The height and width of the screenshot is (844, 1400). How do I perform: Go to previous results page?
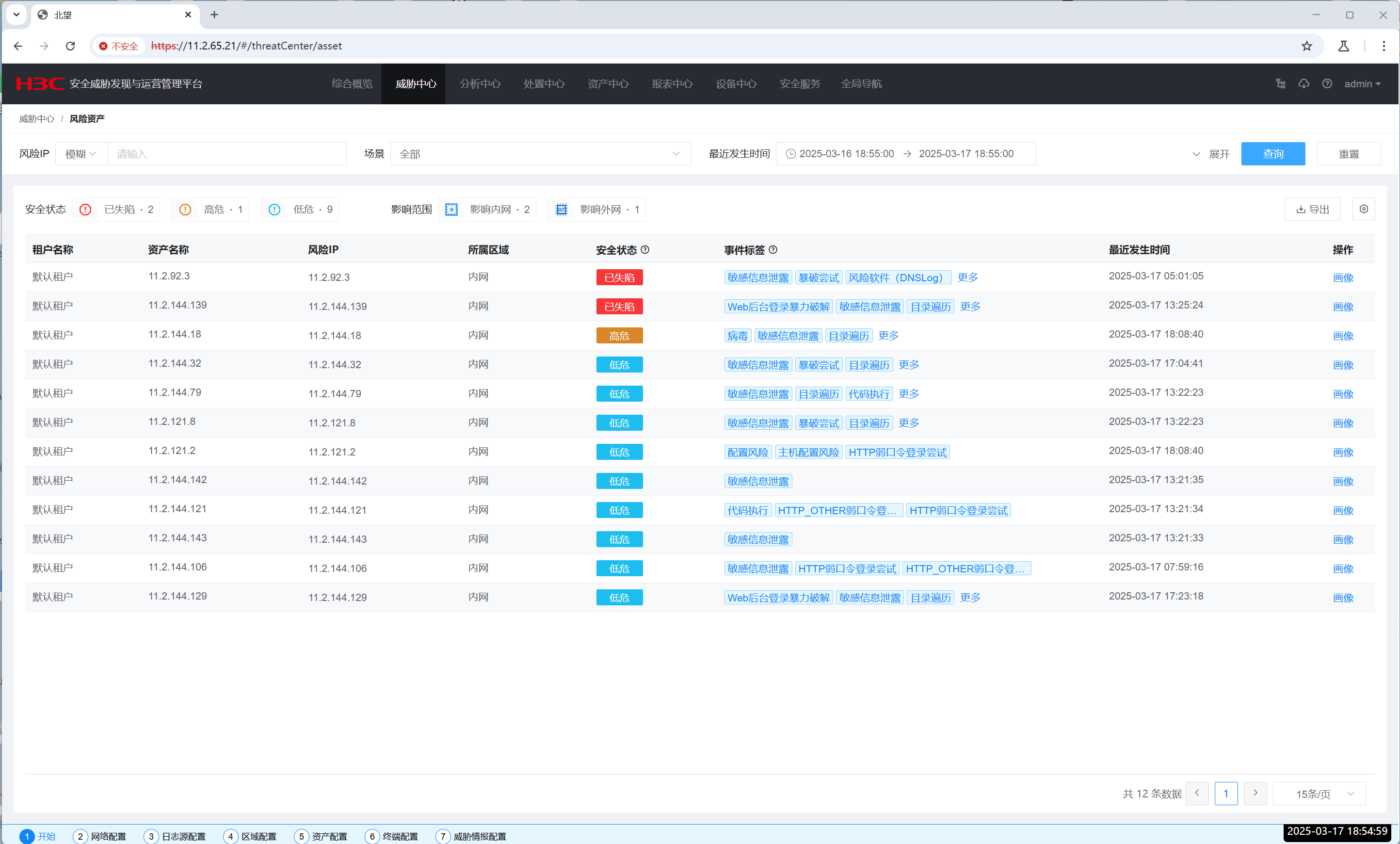click(x=1197, y=793)
